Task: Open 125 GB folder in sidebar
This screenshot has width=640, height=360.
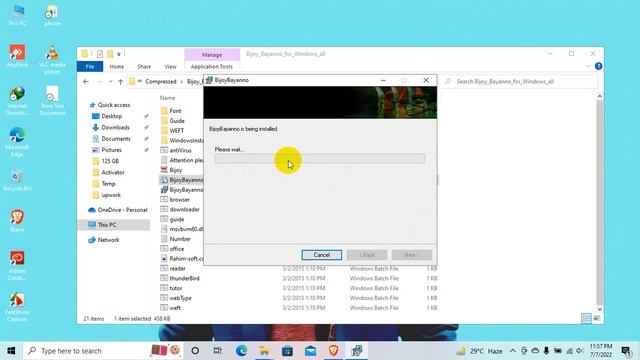Action: [x=110, y=161]
